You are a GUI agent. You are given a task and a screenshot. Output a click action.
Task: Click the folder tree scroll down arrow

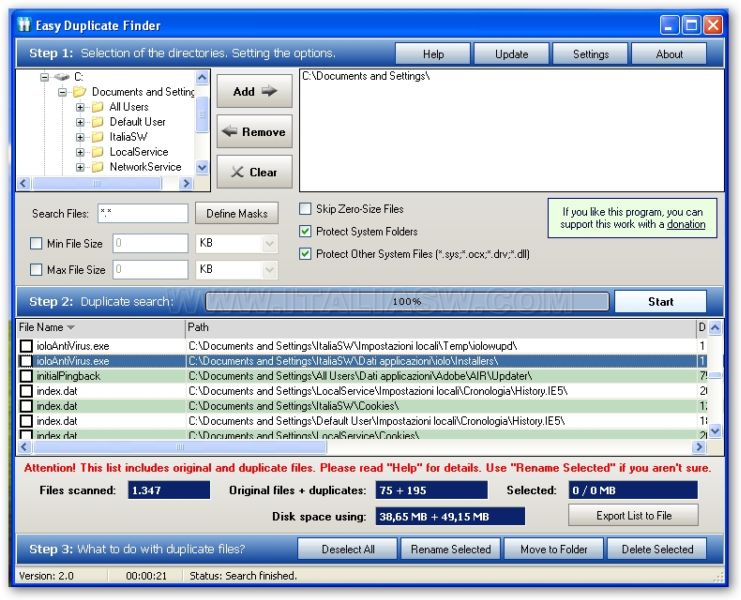coord(202,167)
